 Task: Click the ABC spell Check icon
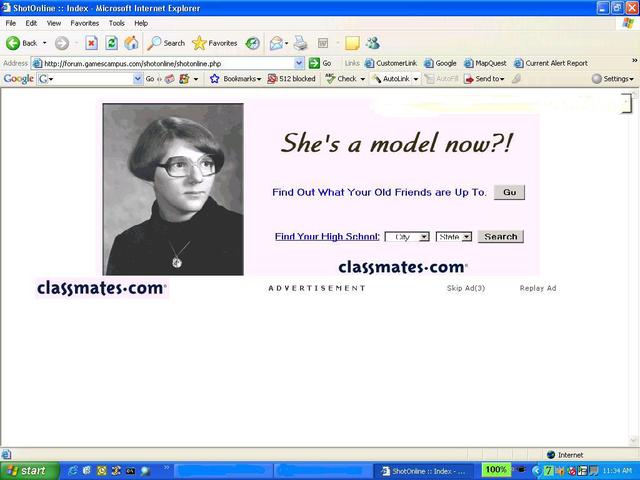(x=330, y=79)
